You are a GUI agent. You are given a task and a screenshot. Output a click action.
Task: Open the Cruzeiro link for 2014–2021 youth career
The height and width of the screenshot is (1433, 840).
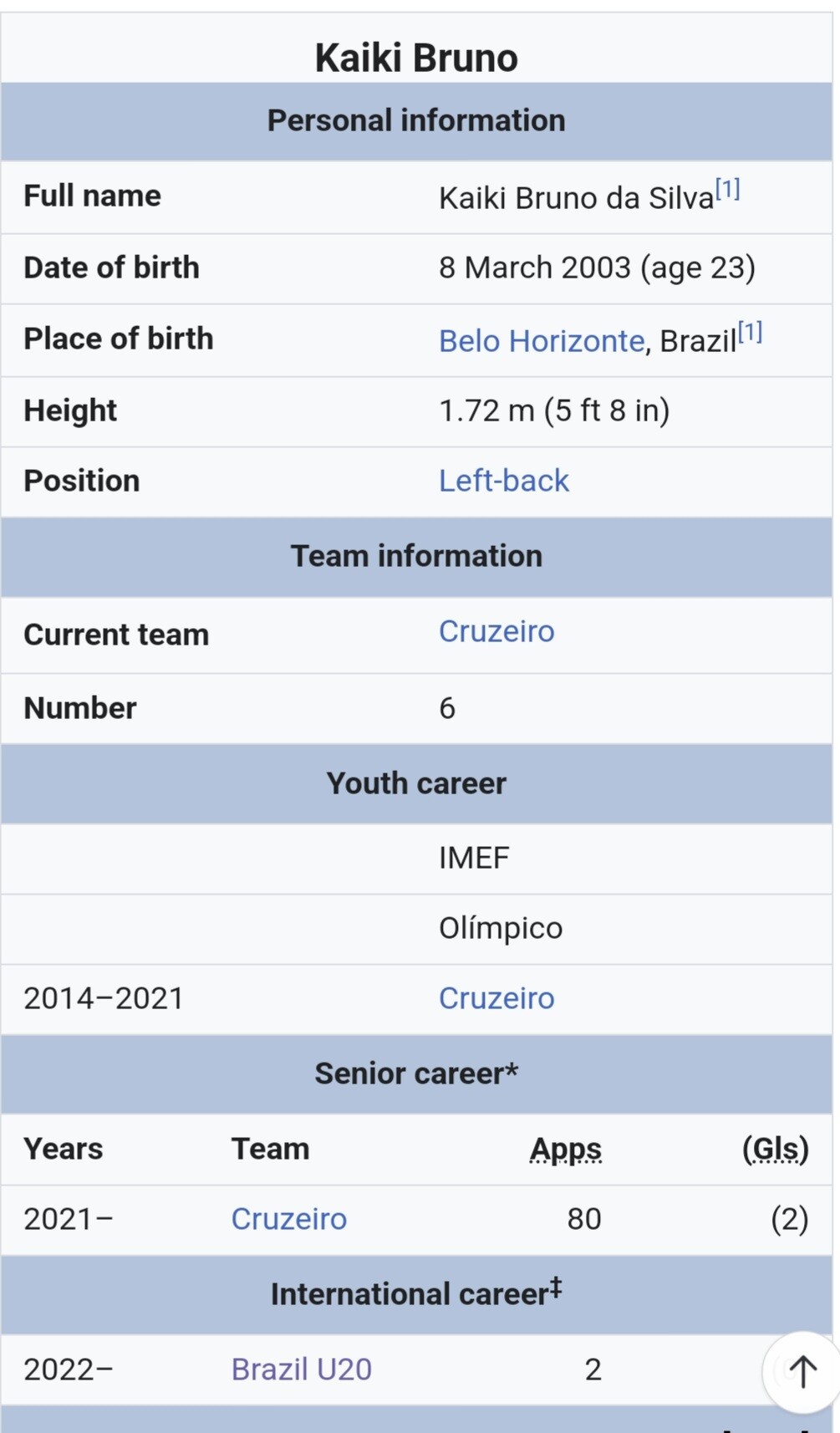coord(496,998)
